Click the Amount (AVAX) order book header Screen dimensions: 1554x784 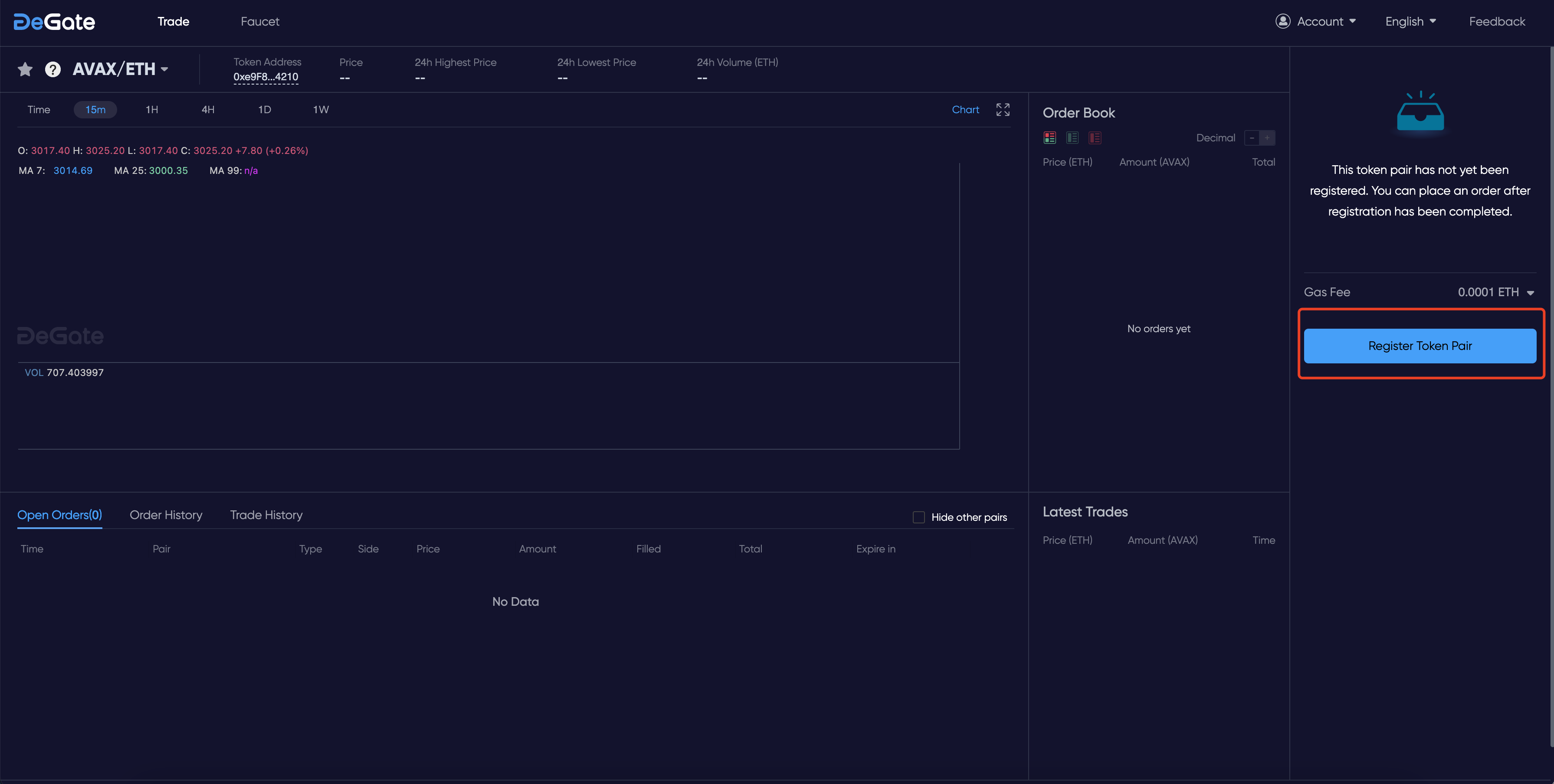pos(1154,162)
